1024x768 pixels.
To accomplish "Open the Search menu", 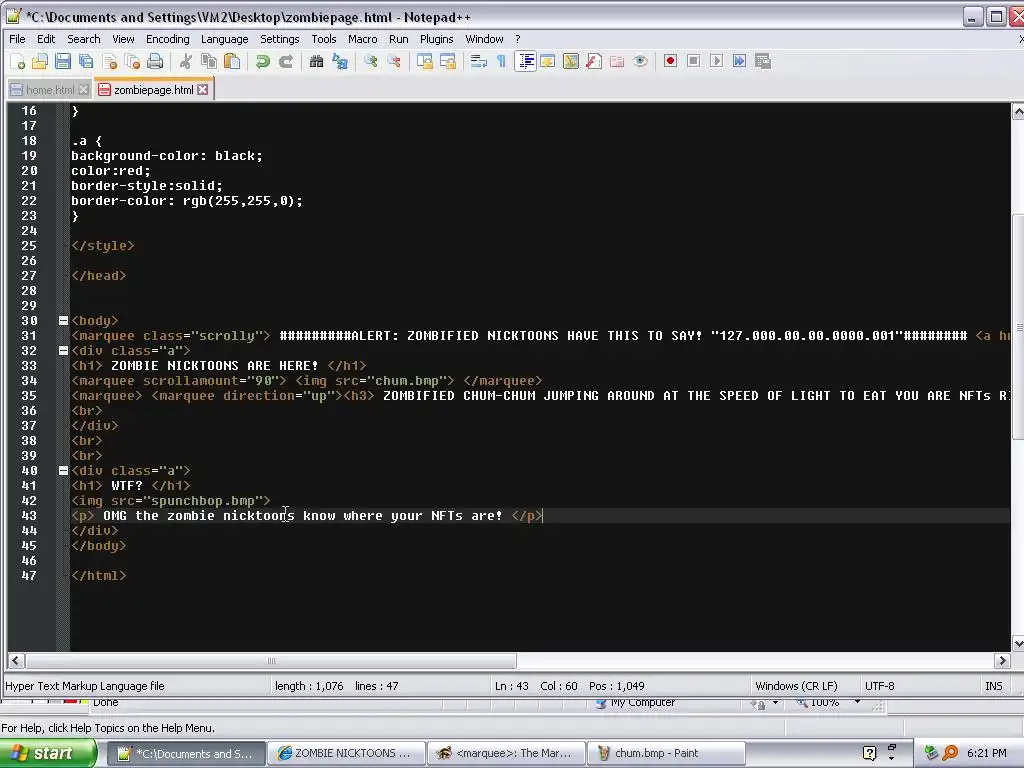I will tap(84, 39).
